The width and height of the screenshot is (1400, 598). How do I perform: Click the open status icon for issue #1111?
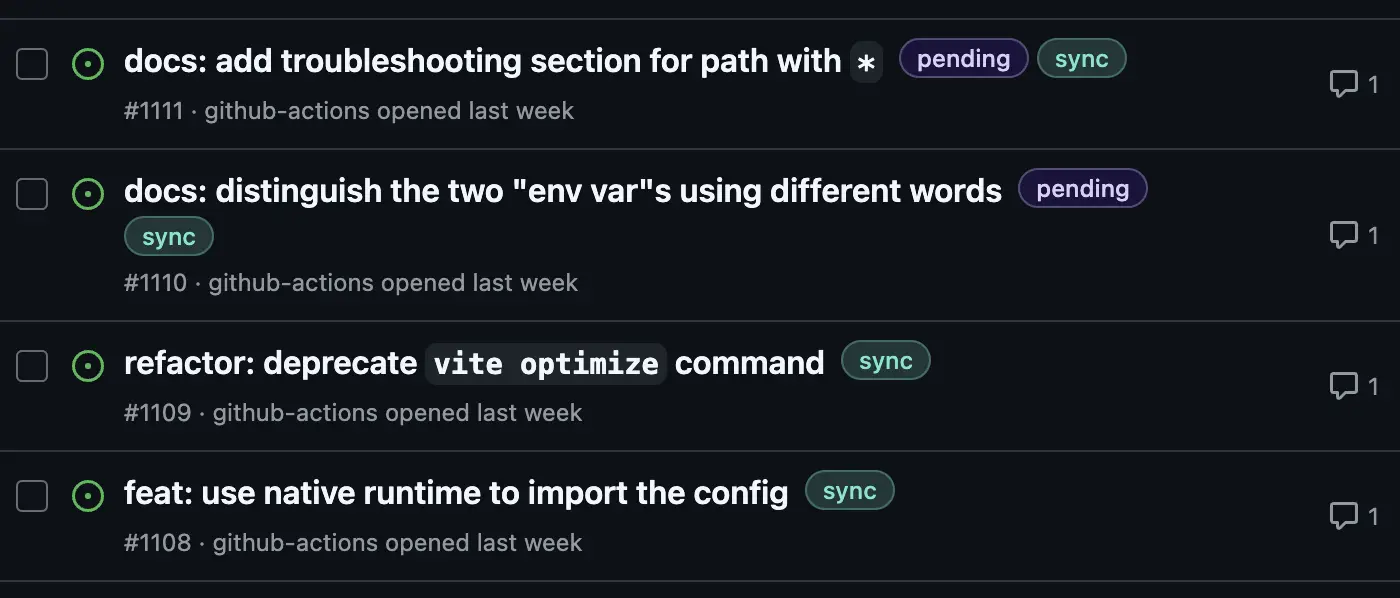click(x=88, y=65)
